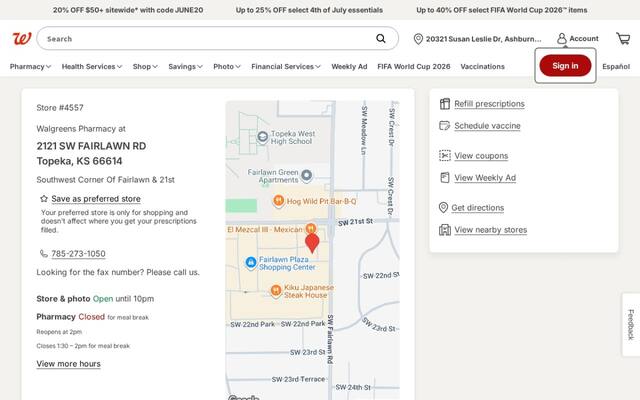The height and width of the screenshot is (400, 640).
Task: Click Refill prescriptions link
Action: pos(489,104)
